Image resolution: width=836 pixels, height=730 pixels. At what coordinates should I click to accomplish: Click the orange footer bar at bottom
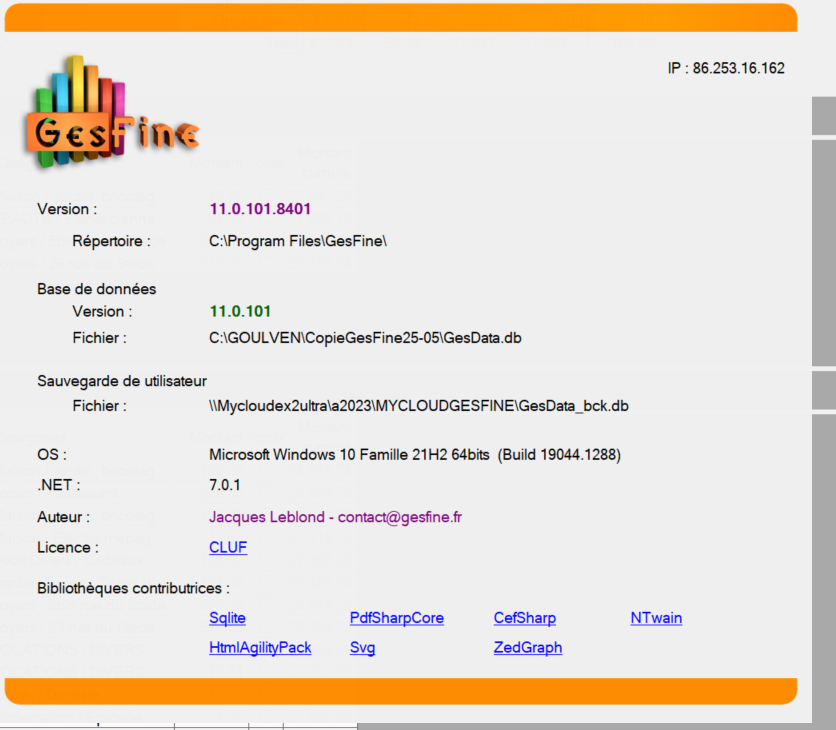(400, 691)
